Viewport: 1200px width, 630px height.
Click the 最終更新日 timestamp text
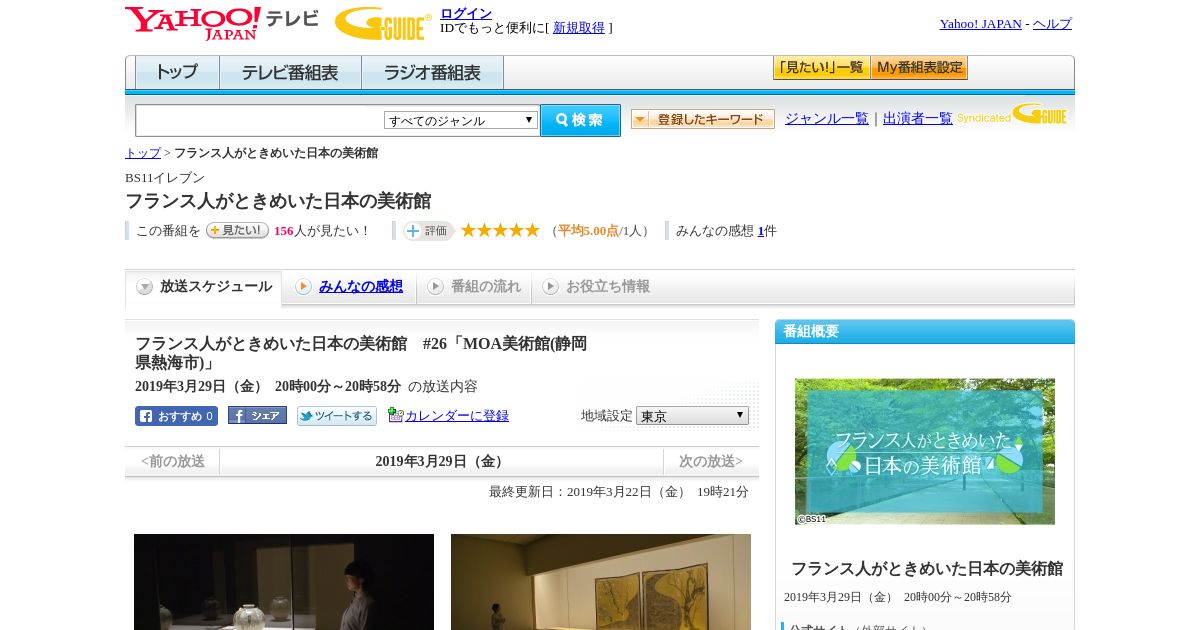pyautogui.click(x=619, y=492)
